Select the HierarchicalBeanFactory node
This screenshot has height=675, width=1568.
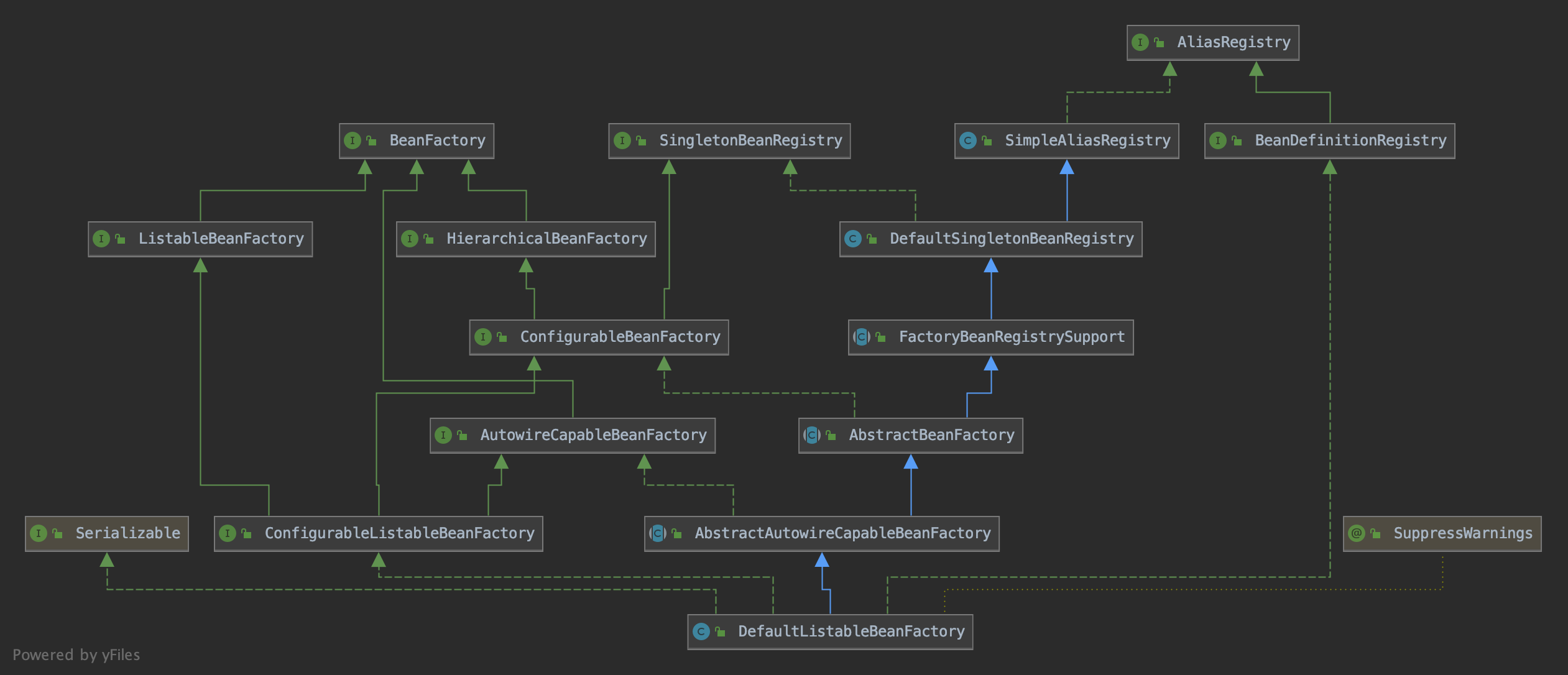pos(525,238)
